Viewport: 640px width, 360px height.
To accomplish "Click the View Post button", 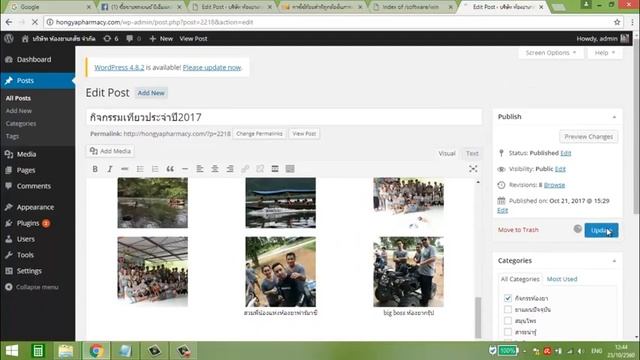I will pos(304,134).
